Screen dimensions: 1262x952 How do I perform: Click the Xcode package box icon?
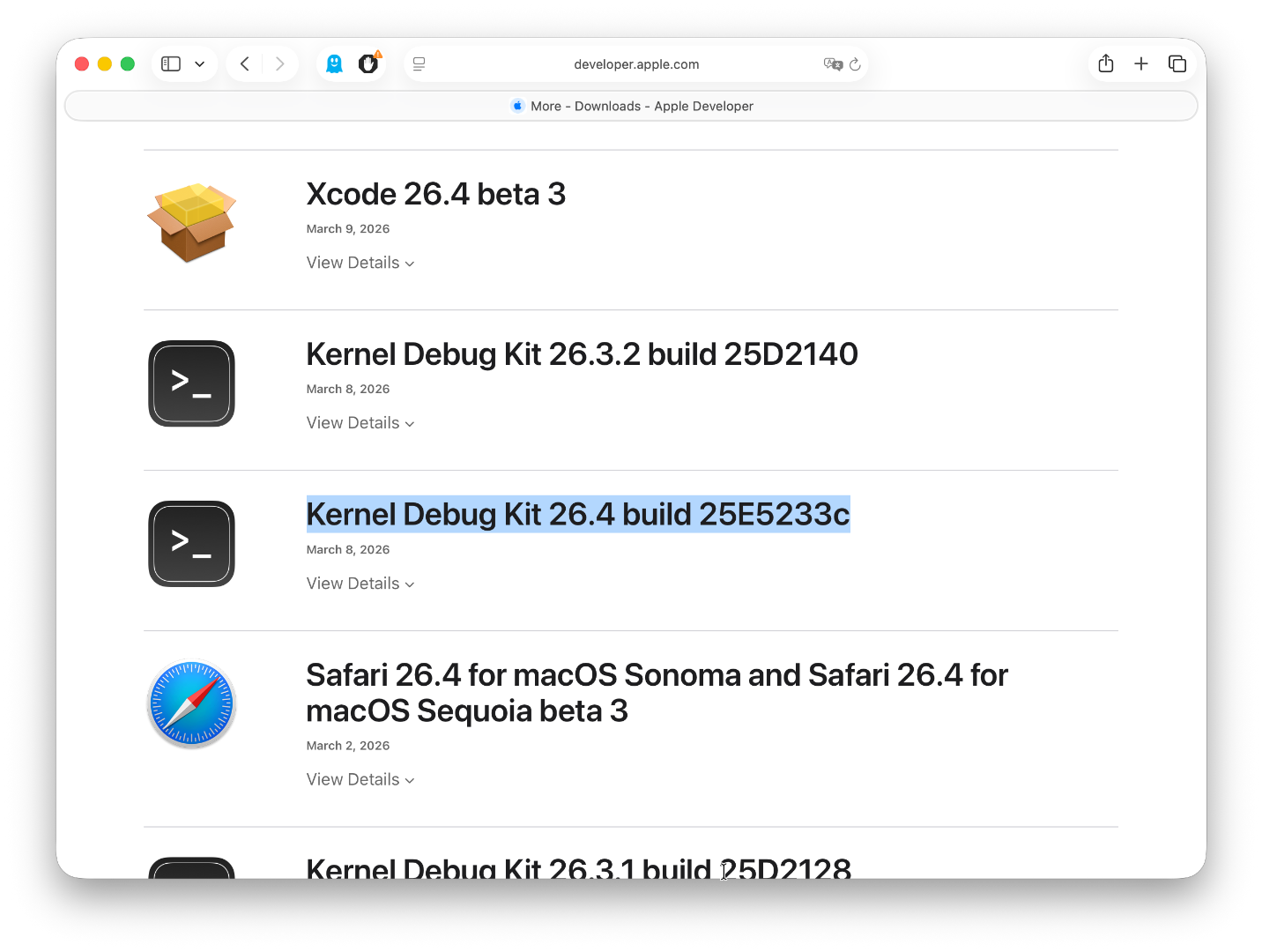point(191,222)
